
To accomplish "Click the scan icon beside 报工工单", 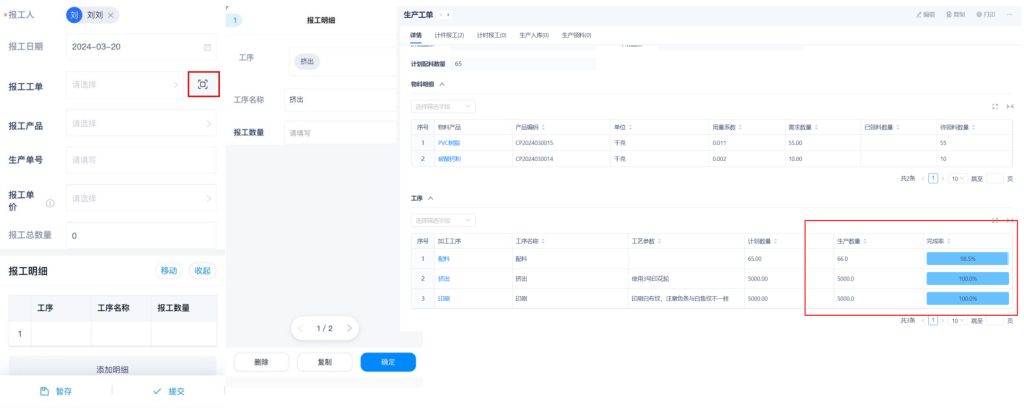I will [x=203, y=85].
